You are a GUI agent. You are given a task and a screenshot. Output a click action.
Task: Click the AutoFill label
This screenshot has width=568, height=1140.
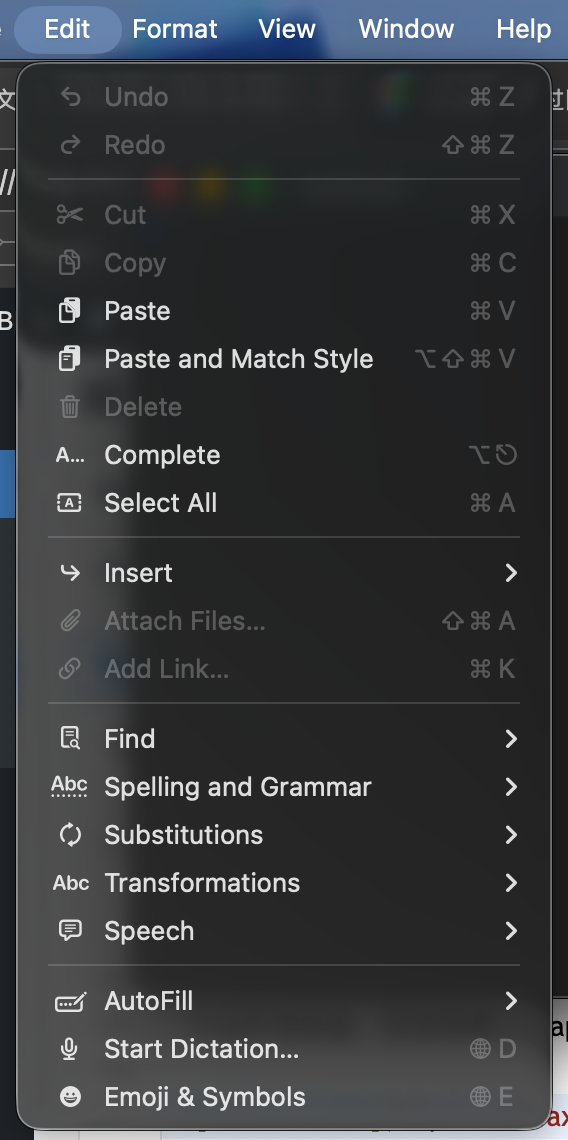[x=148, y=1001]
